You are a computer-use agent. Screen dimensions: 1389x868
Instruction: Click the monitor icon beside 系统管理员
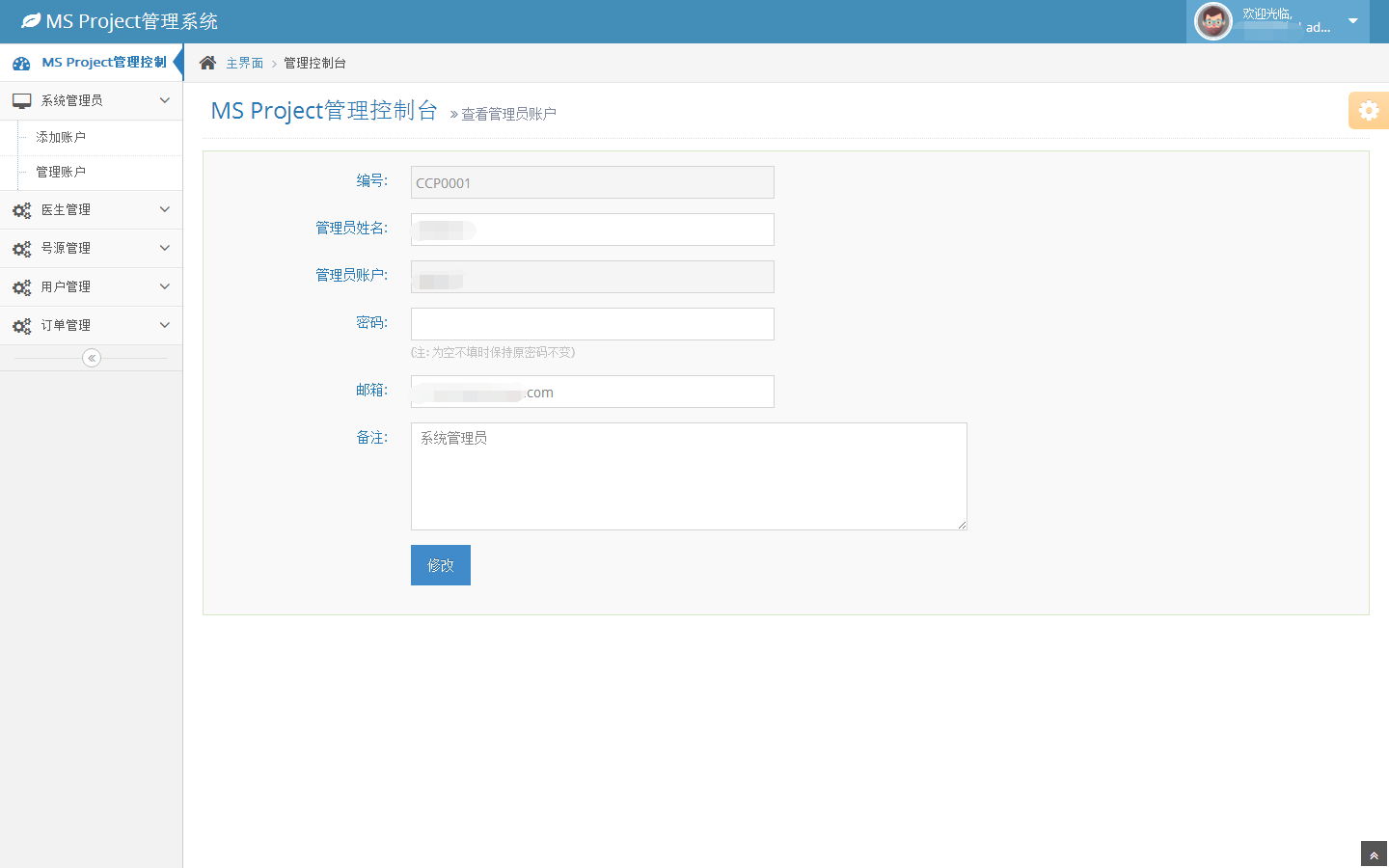[x=21, y=100]
